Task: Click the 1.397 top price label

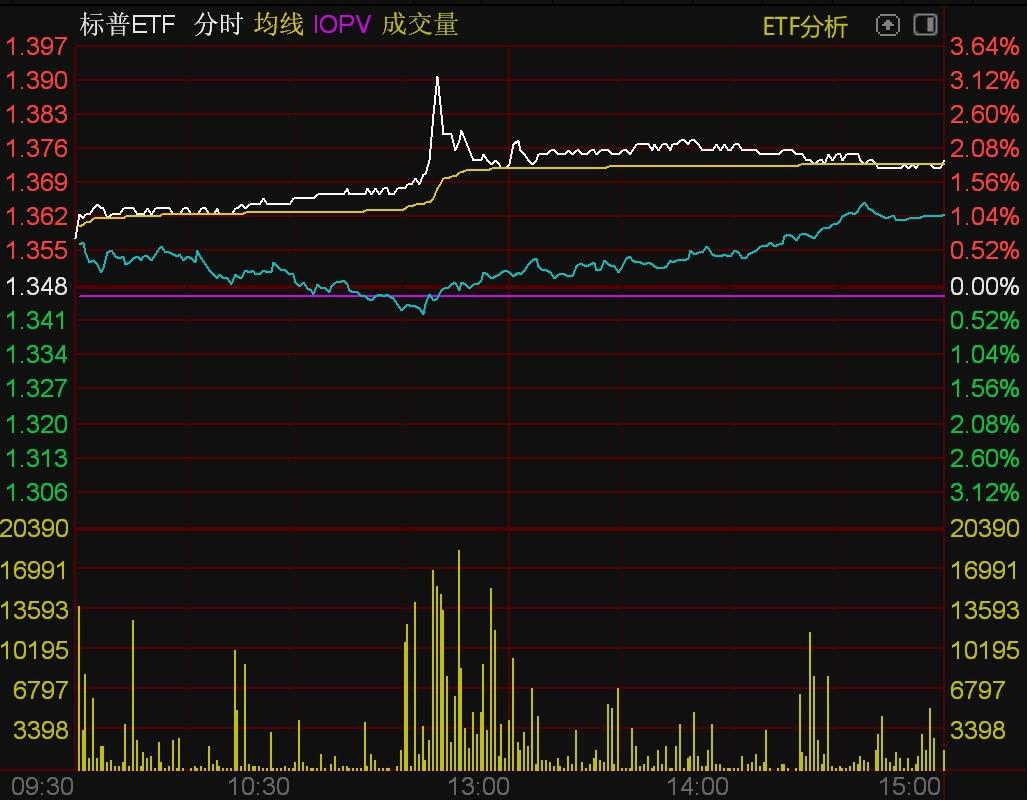Action: click(x=36, y=47)
